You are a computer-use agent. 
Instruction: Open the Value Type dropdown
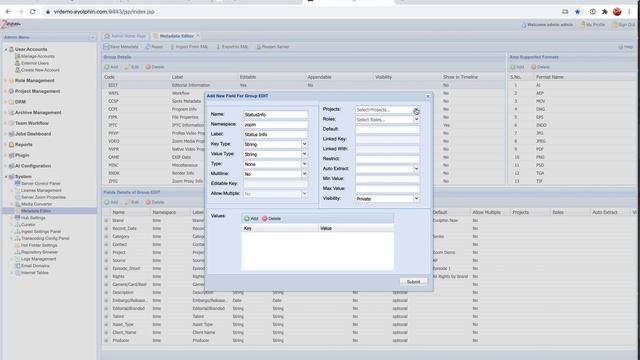304,154
